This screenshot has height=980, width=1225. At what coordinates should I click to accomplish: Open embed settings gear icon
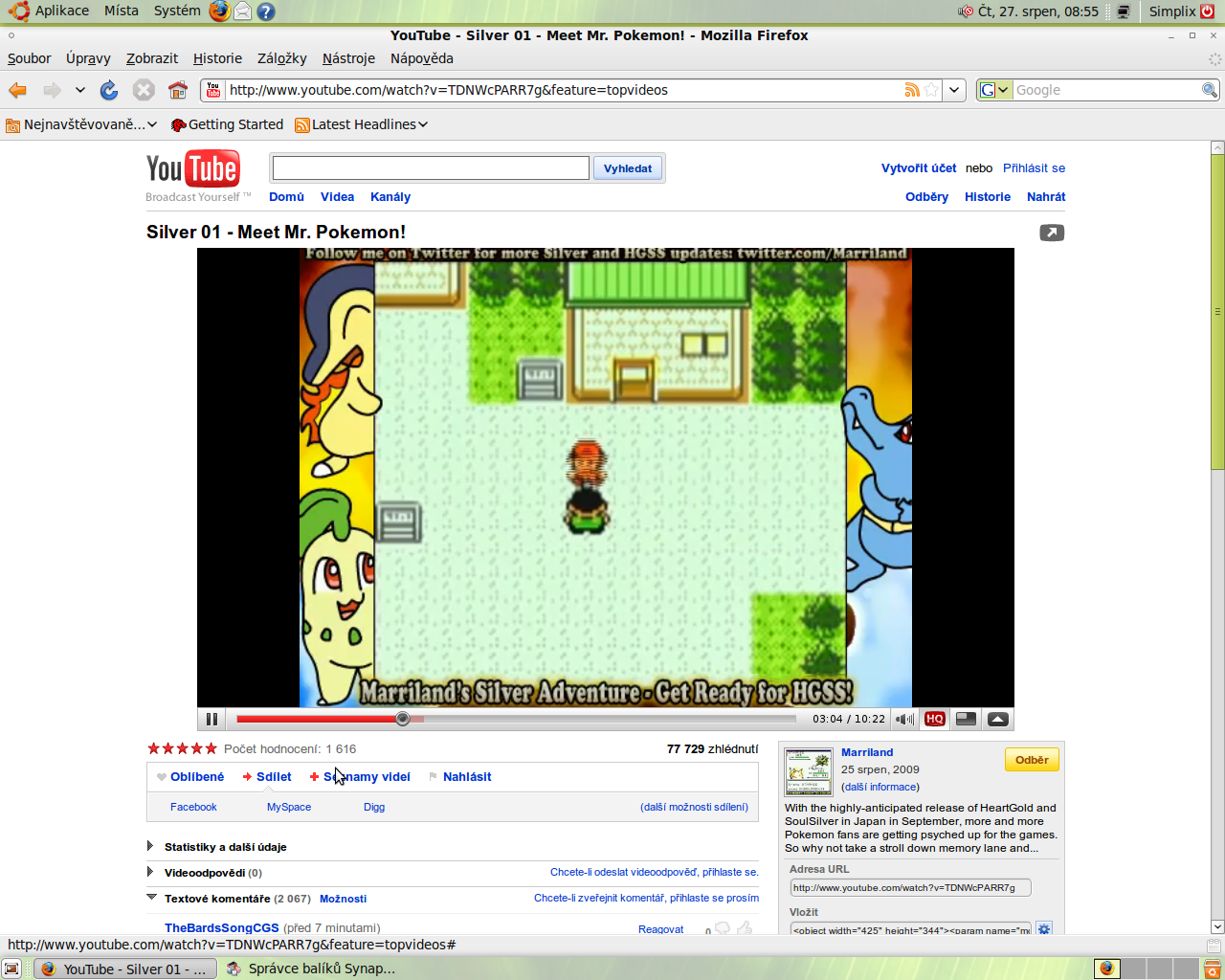tap(1044, 929)
